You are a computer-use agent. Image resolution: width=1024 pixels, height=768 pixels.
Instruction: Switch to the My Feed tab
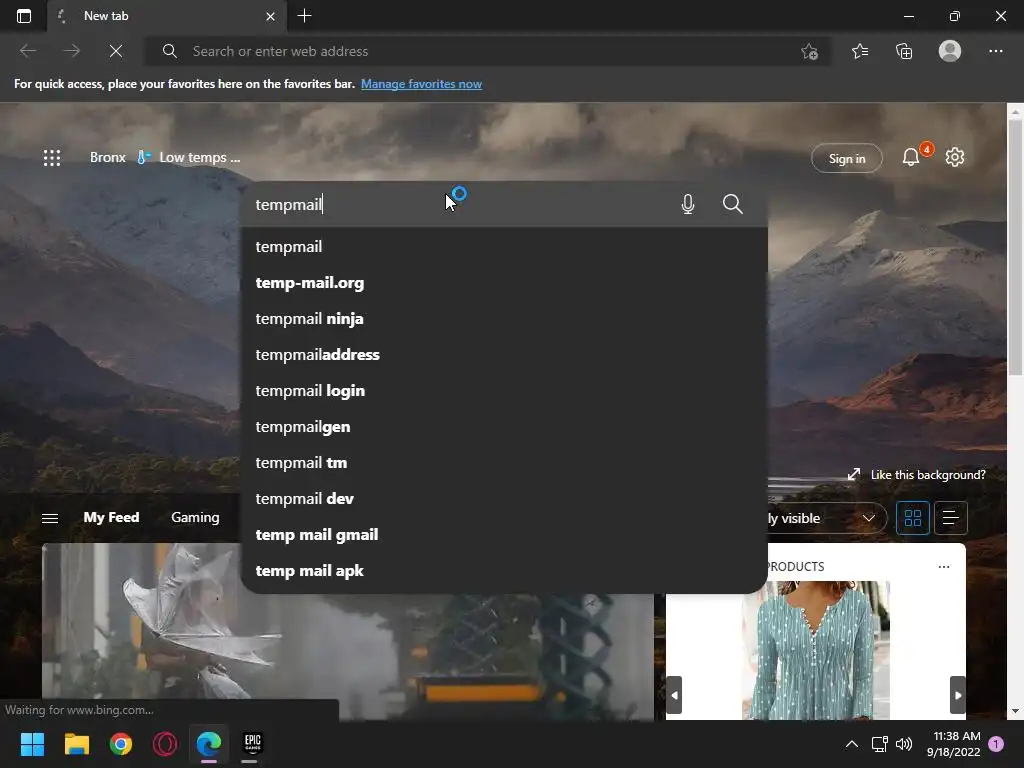111,517
